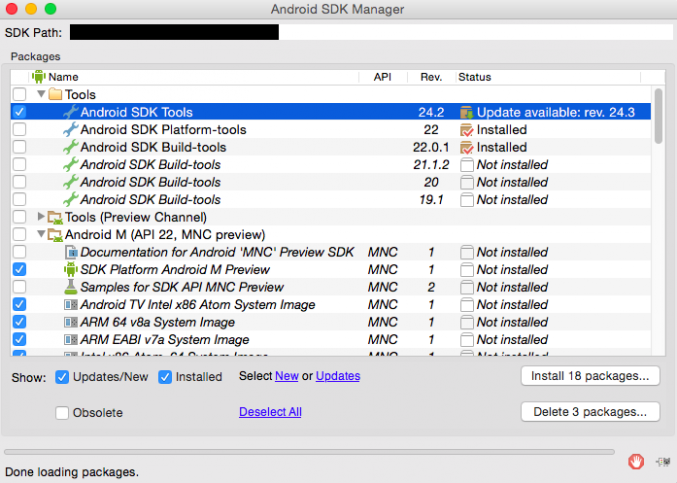Click SDK Platform Android M Preview robot icon

[x=71, y=269]
